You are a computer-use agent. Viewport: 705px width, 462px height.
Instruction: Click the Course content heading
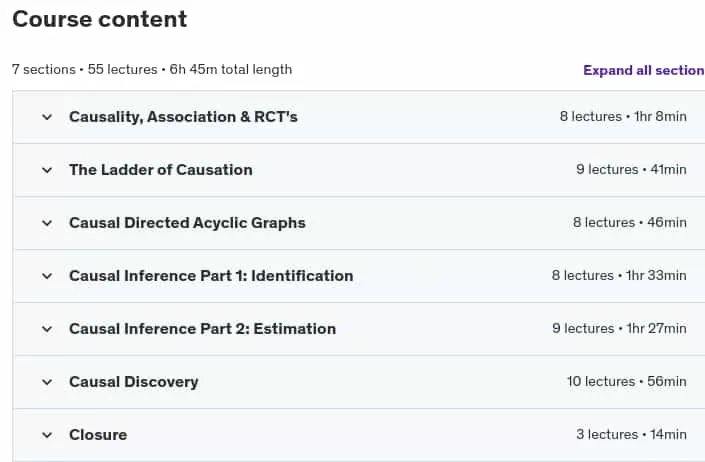[x=100, y=19]
